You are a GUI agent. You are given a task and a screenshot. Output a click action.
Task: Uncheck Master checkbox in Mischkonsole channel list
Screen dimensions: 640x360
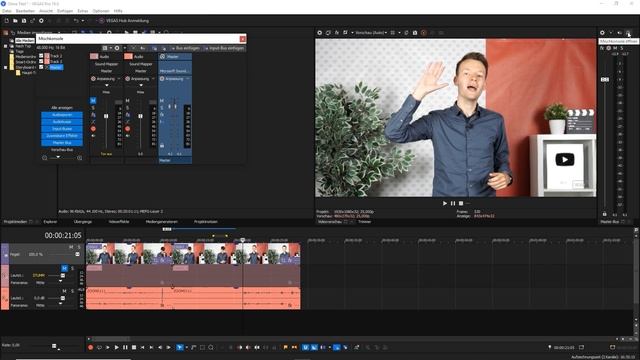(x=41, y=67)
